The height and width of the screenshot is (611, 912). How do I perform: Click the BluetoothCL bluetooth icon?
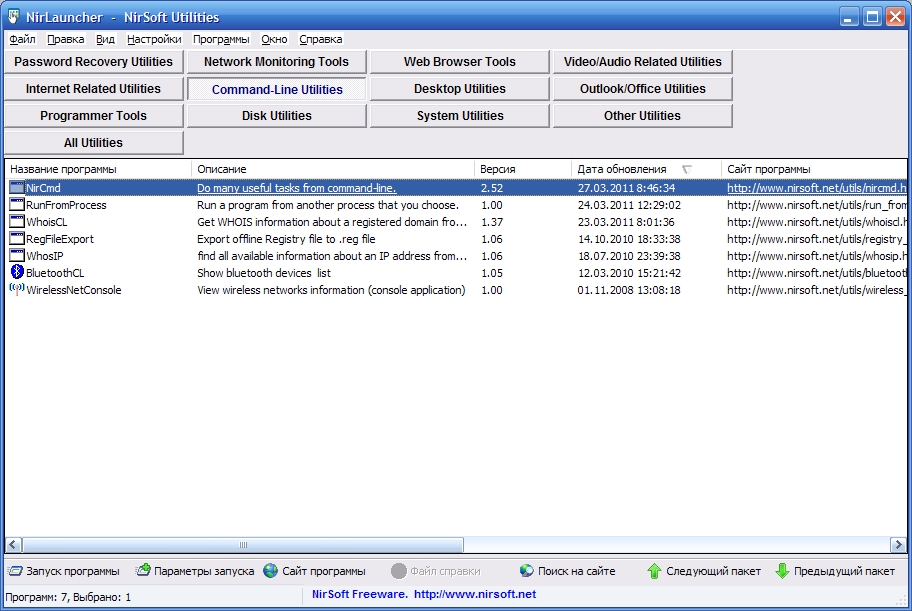pyautogui.click(x=17, y=272)
